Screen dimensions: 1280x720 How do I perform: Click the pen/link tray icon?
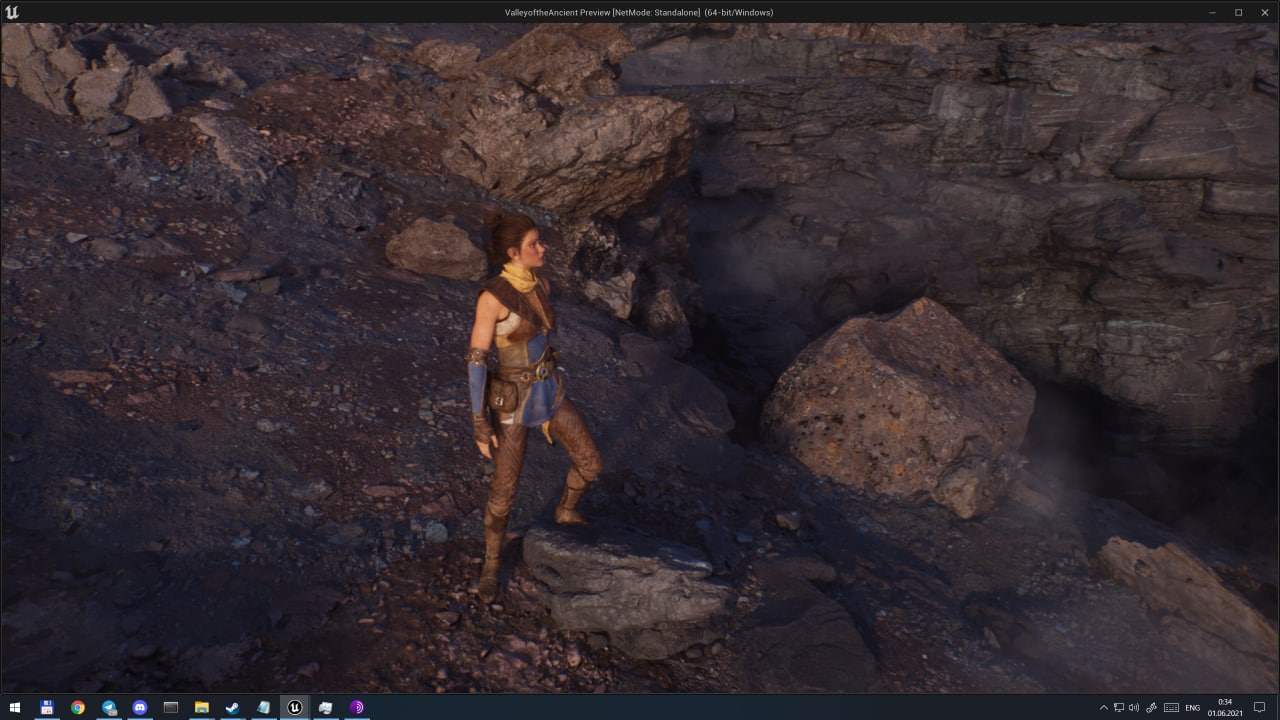[1151, 707]
